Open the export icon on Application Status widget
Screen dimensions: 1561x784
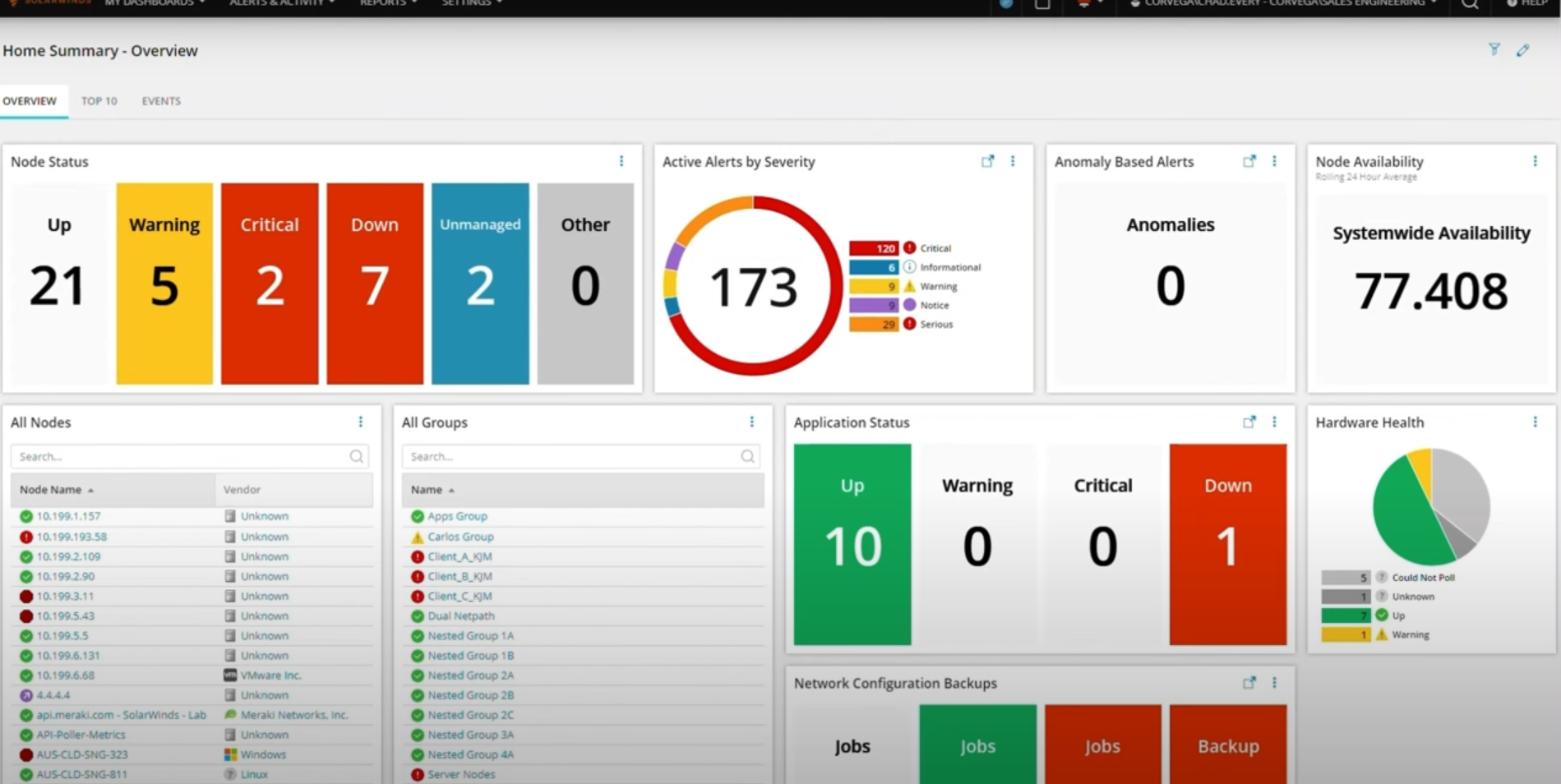click(x=1249, y=422)
